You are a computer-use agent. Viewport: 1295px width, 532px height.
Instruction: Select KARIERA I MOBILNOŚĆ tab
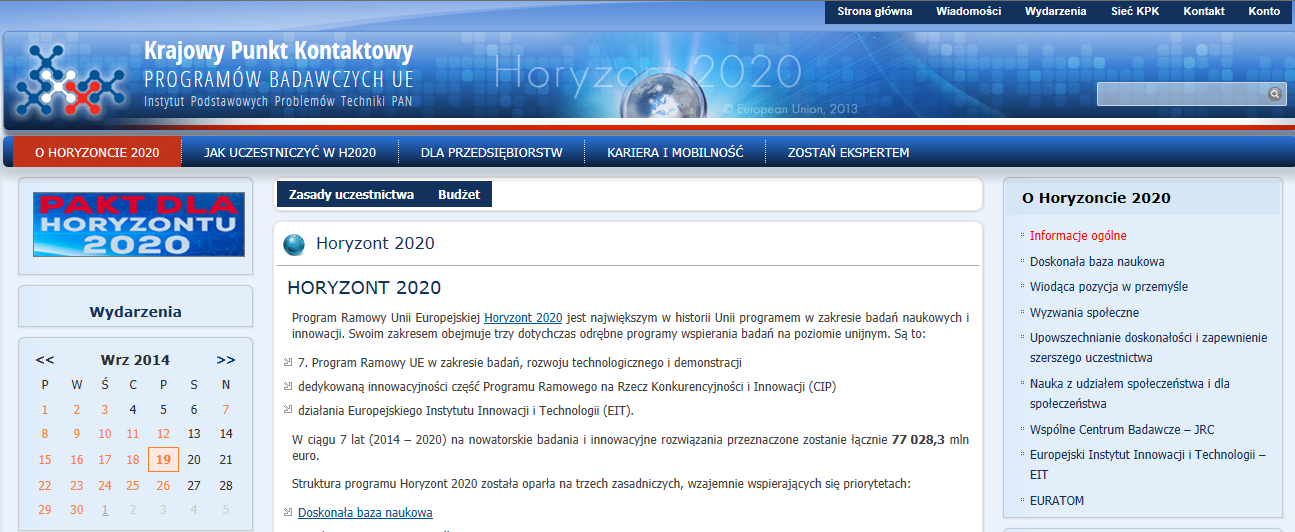tap(675, 153)
